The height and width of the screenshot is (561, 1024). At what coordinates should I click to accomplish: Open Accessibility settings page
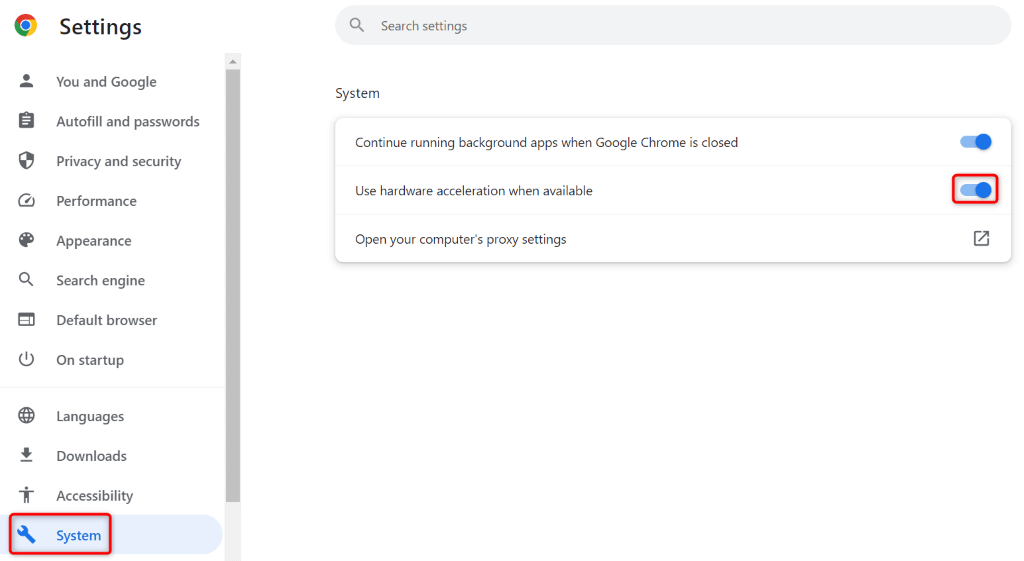(94, 496)
